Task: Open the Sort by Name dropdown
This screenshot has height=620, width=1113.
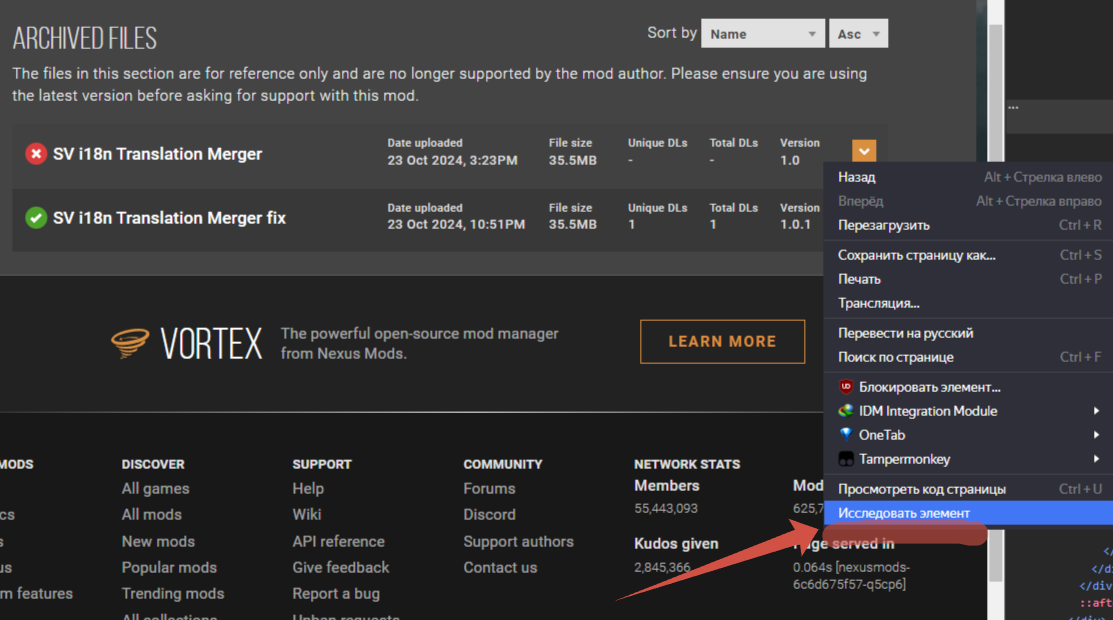Action: pos(763,34)
